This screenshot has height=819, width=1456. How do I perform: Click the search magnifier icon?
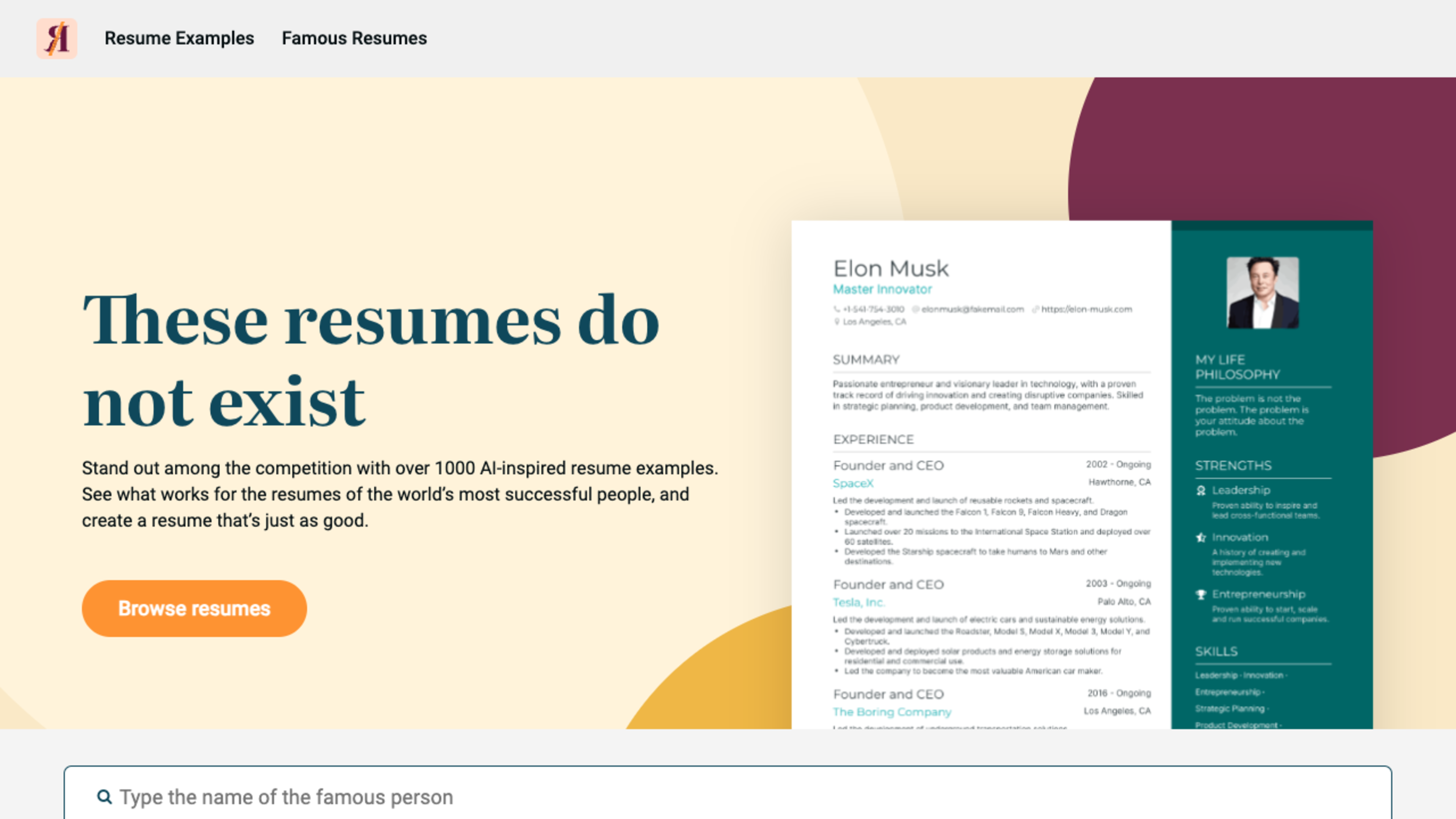click(x=104, y=796)
